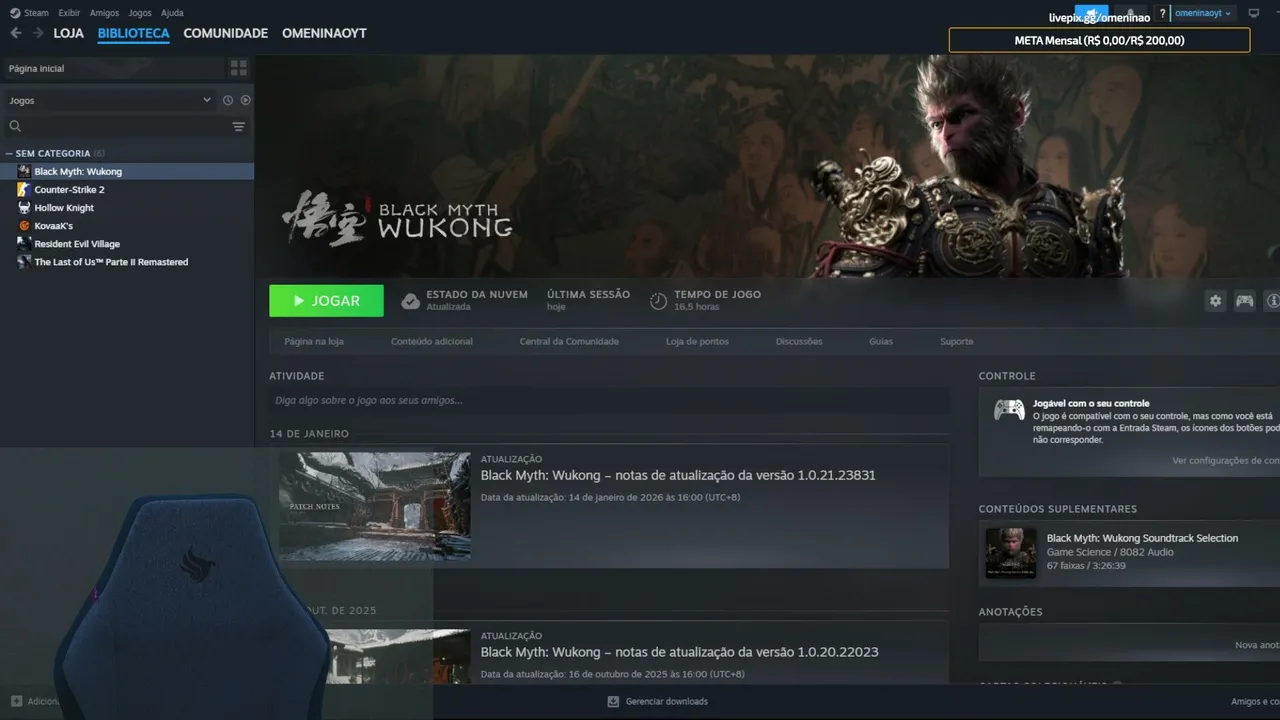Open Página na loja link
Image resolution: width=1280 pixels, height=720 pixels.
click(x=314, y=342)
